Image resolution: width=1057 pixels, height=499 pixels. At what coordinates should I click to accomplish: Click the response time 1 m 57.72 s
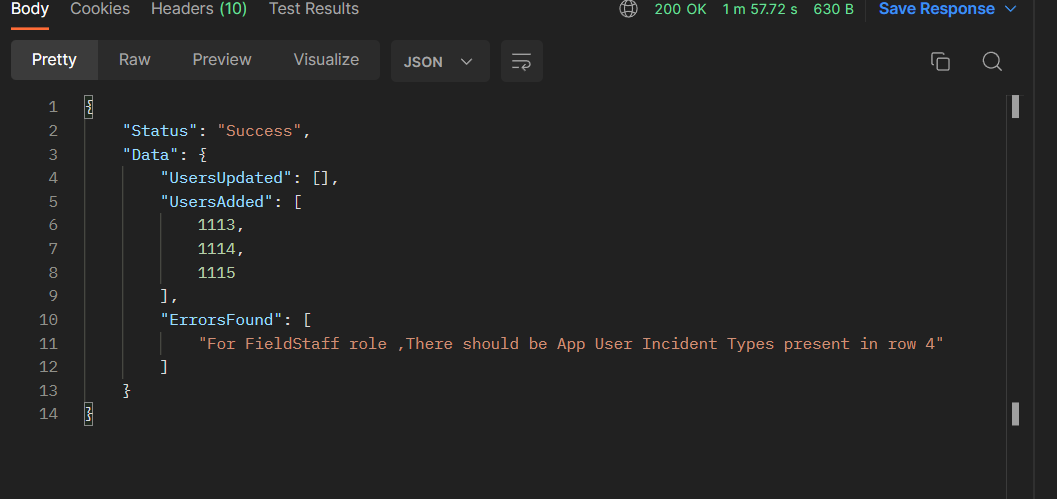(760, 9)
